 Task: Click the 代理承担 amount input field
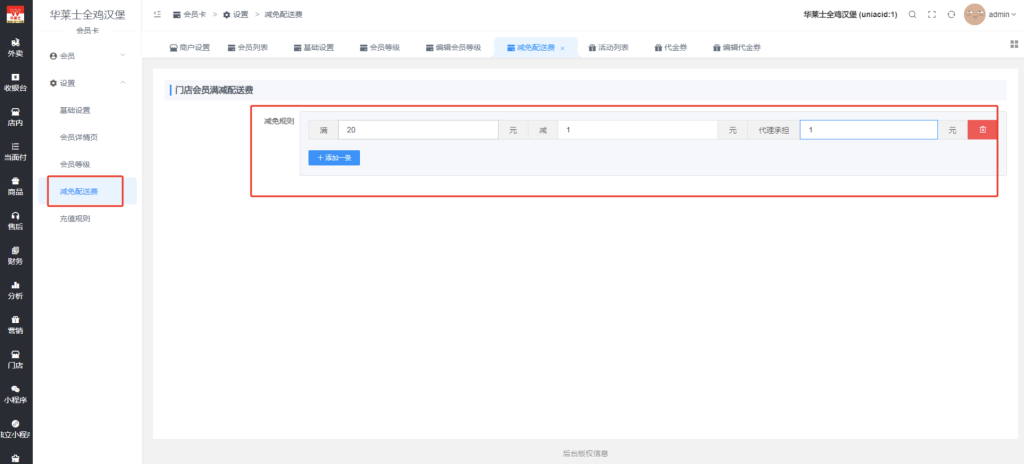868,130
